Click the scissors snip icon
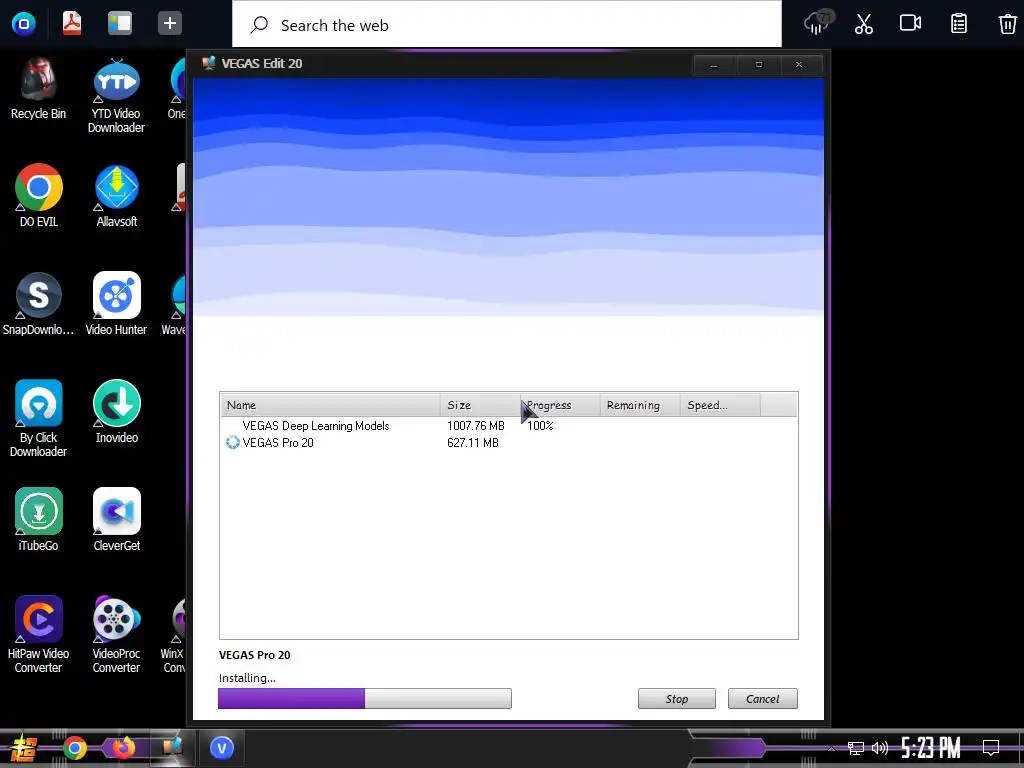The width and height of the screenshot is (1024, 768). pyautogui.click(x=863, y=24)
